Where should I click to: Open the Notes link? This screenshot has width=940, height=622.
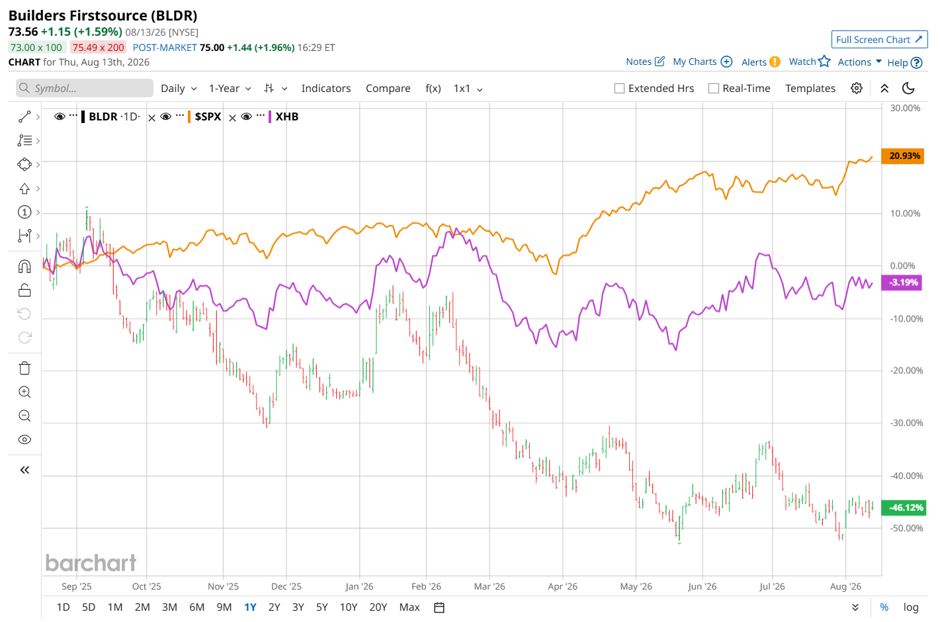click(645, 62)
